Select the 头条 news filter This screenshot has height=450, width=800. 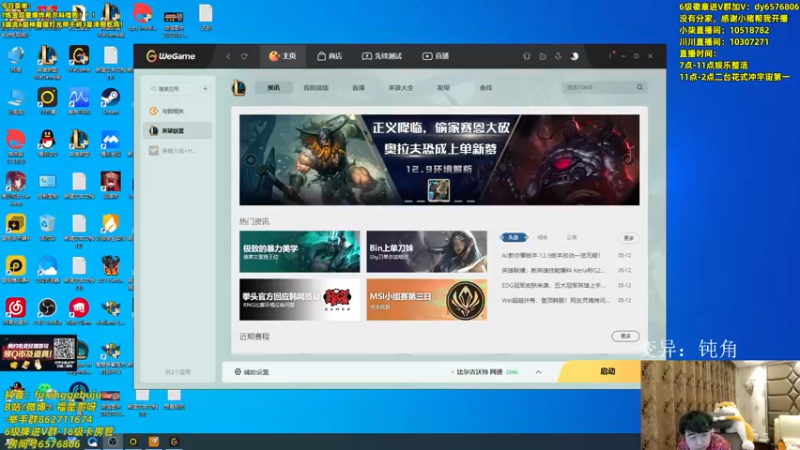tap(514, 237)
